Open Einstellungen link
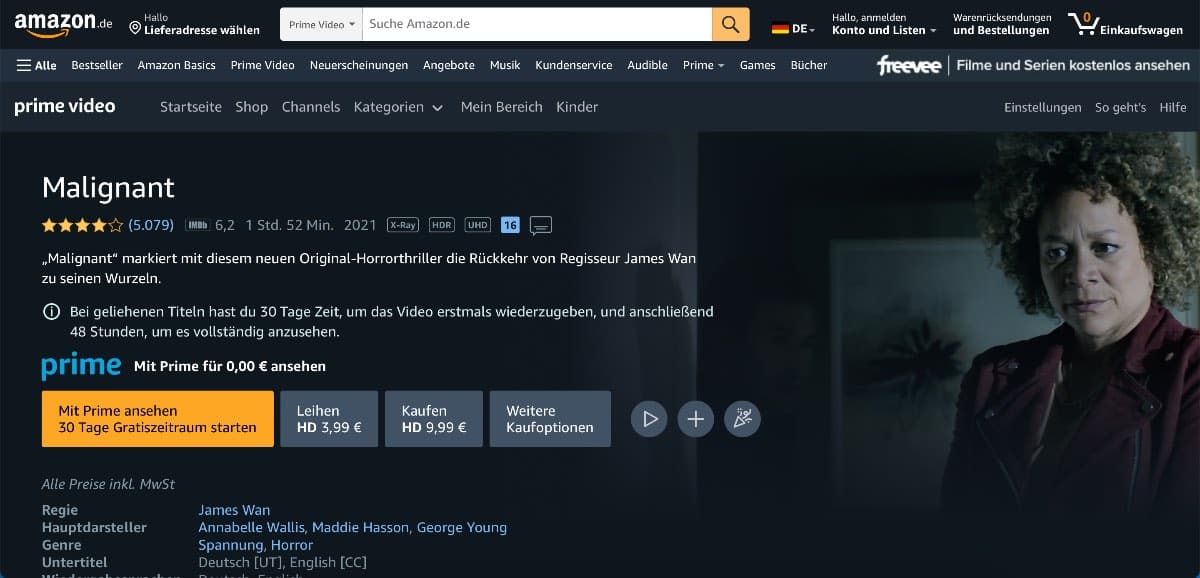The height and width of the screenshot is (578, 1200). click(x=1043, y=107)
